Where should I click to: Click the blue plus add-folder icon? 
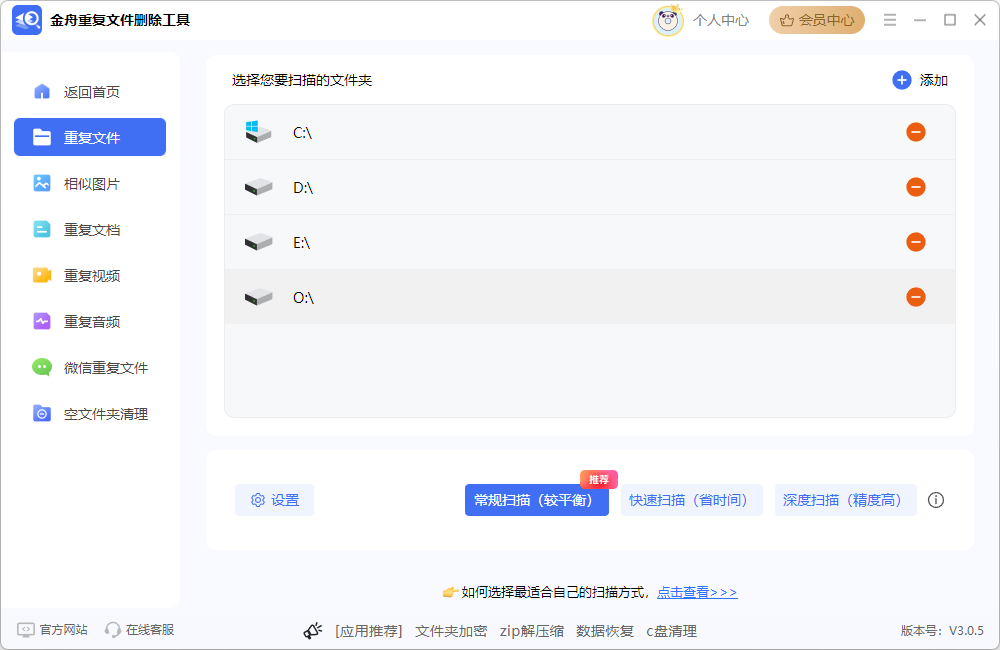pyautogui.click(x=901, y=80)
